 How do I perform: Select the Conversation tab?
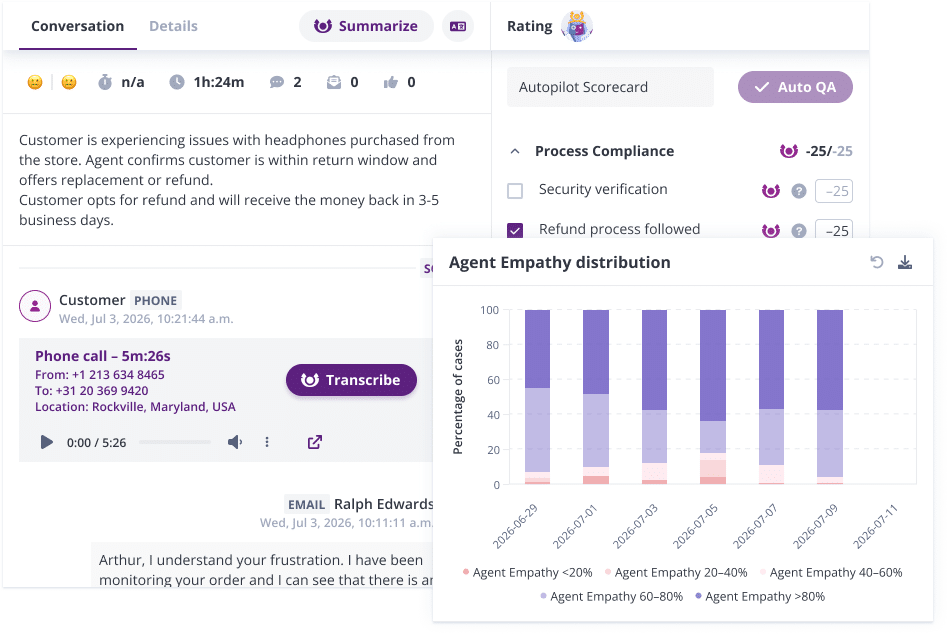click(77, 26)
